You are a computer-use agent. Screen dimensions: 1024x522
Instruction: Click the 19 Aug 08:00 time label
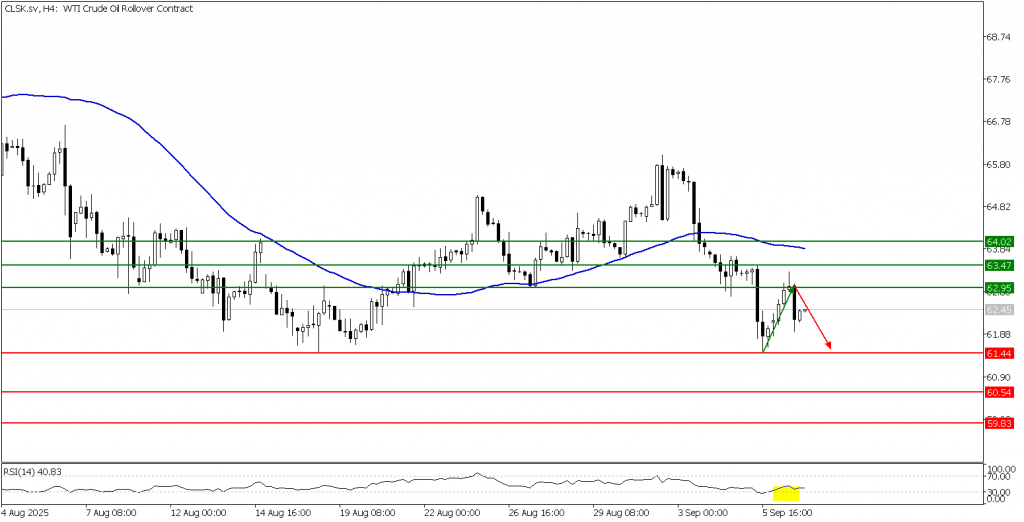click(x=368, y=513)
